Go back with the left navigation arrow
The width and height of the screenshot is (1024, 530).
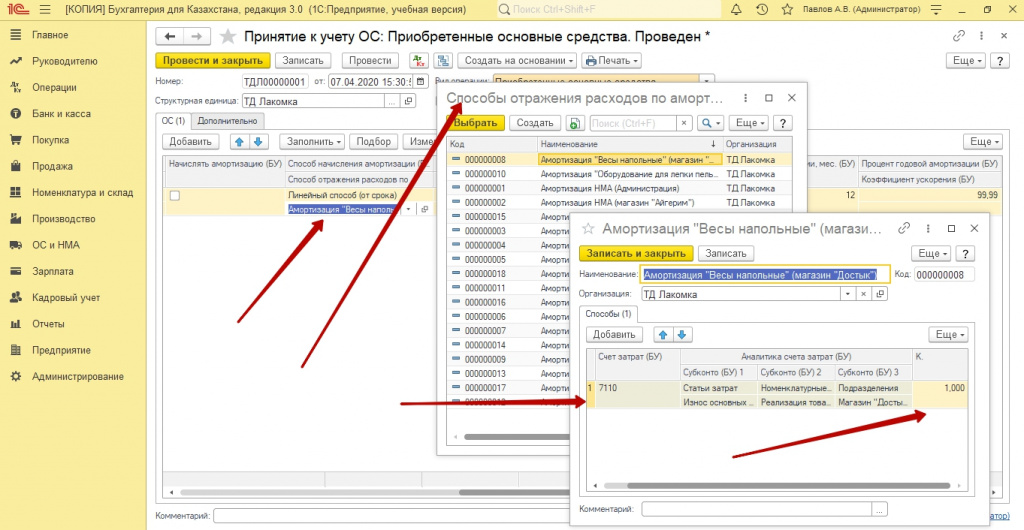pyautogui.click(x=170, y=37)
